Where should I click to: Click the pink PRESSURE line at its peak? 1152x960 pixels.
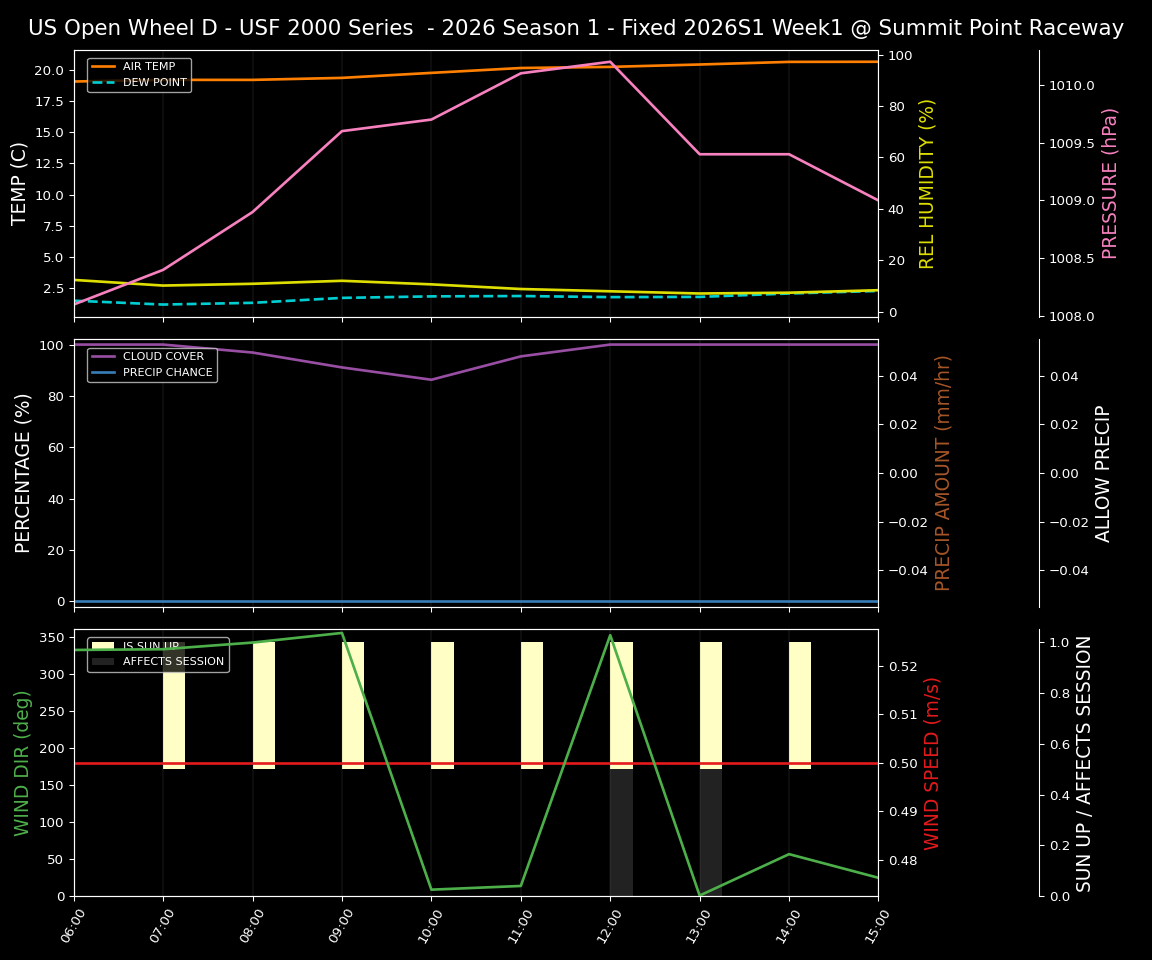(612, 61)
